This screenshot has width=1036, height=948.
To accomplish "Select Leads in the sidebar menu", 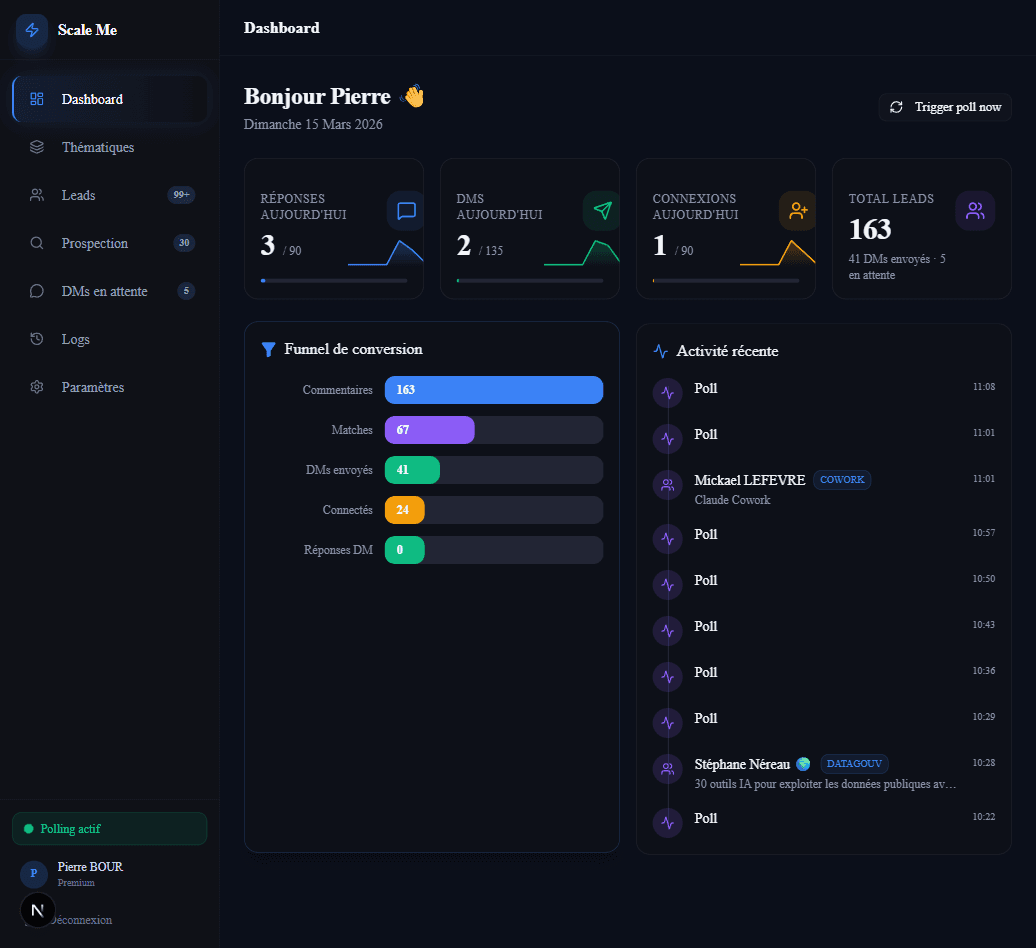I will [x=80, y=194].
